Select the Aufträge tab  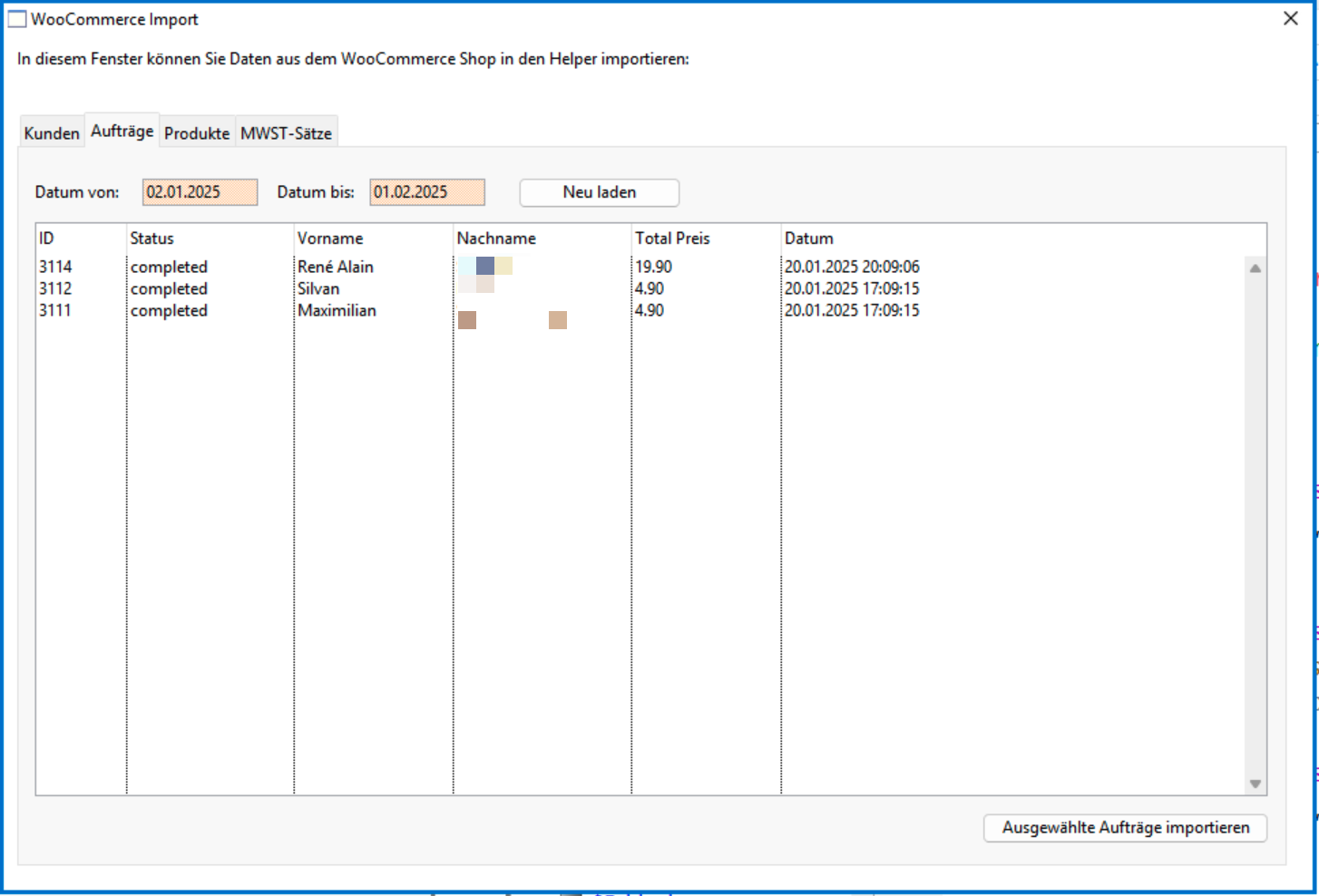(x=122, y=131)
